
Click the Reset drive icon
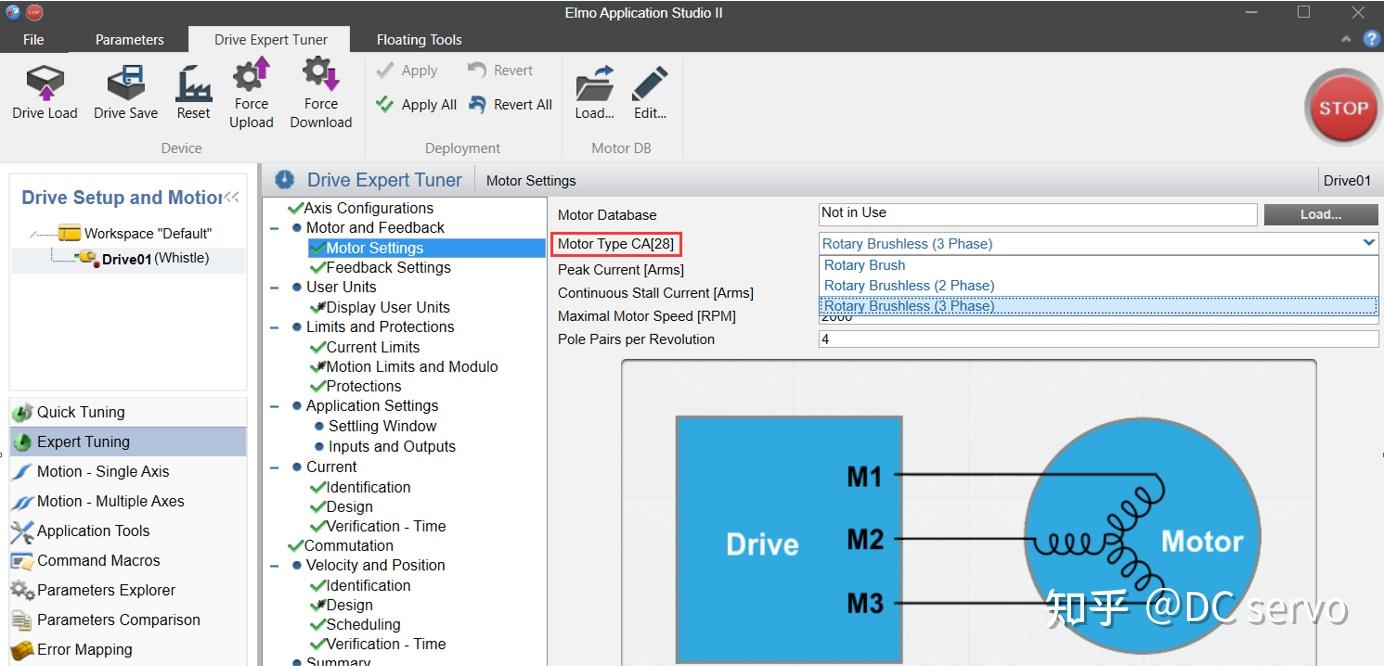193,82
